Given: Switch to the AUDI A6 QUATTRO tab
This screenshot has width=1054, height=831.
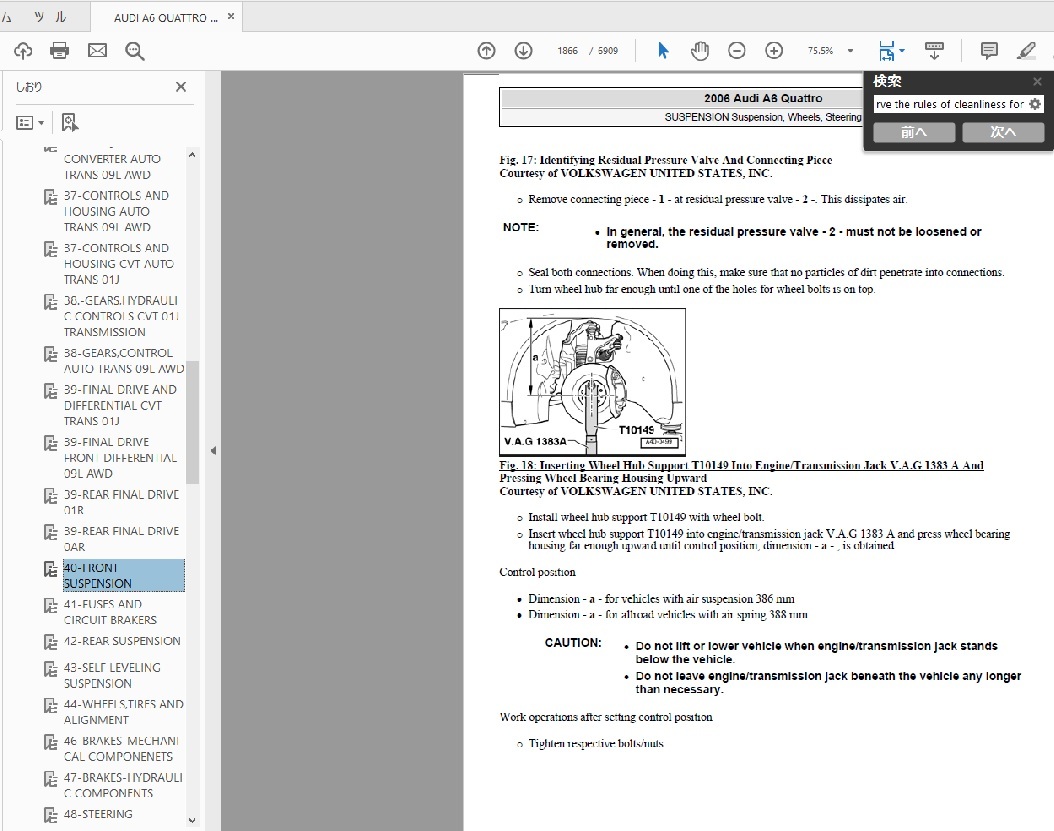Looking at the screenshot, I should pyautogui.click(x=165, y=18).
